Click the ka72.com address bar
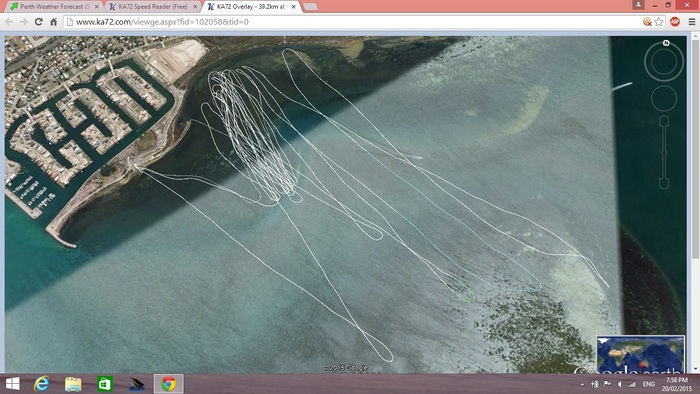700x394 pixels. 353,22
